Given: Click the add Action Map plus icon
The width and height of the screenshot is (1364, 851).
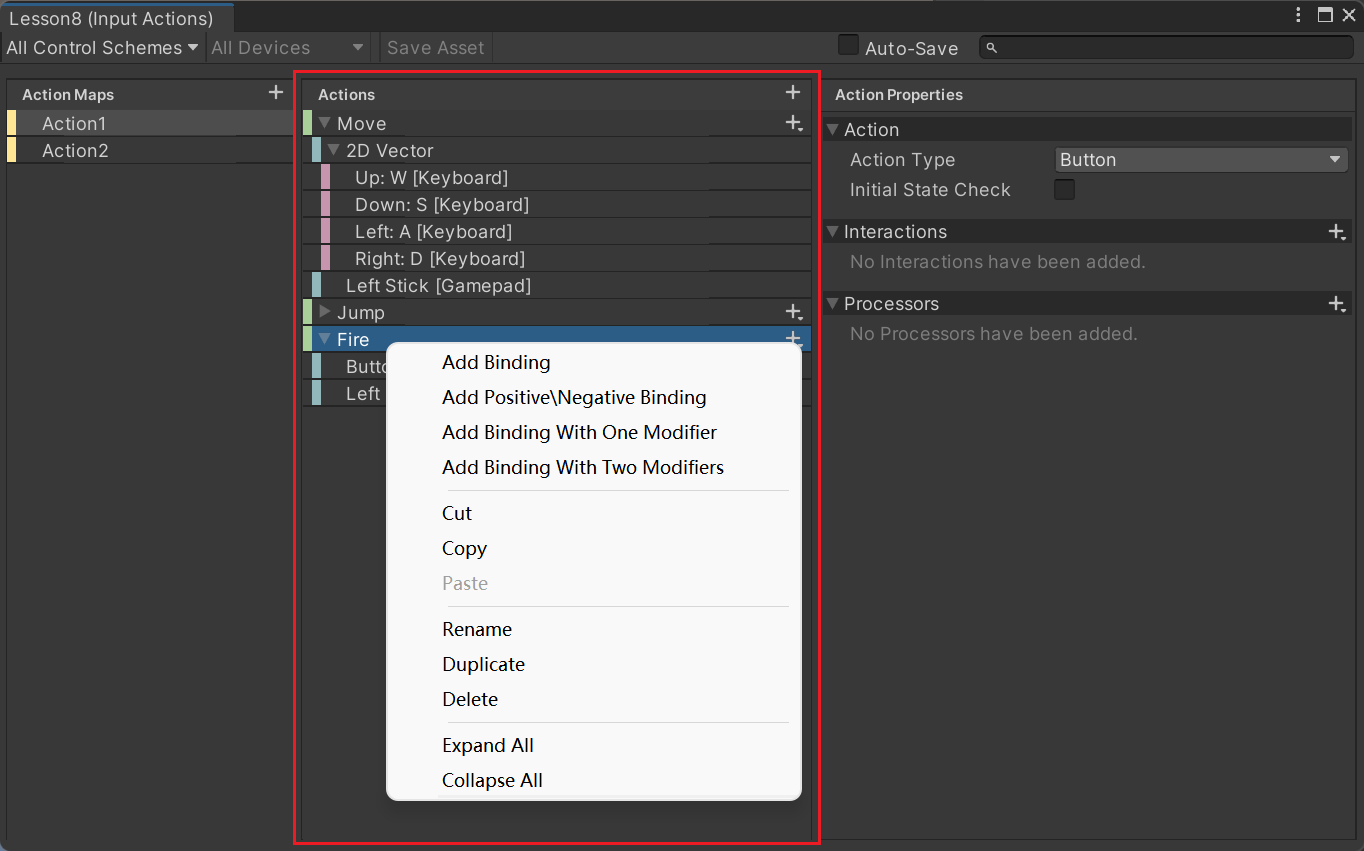Looking at the screenshot, I should point(275,93).
